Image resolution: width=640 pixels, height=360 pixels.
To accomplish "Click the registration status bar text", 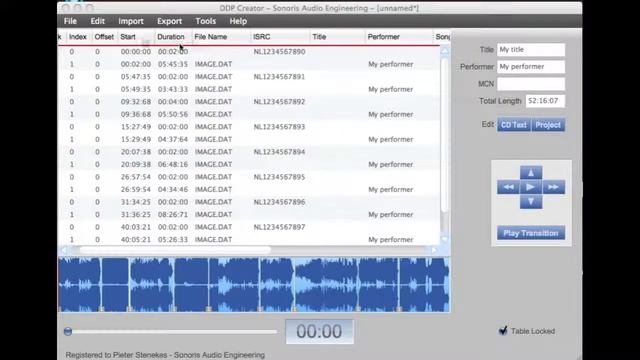I will click(x=165, y=355).
